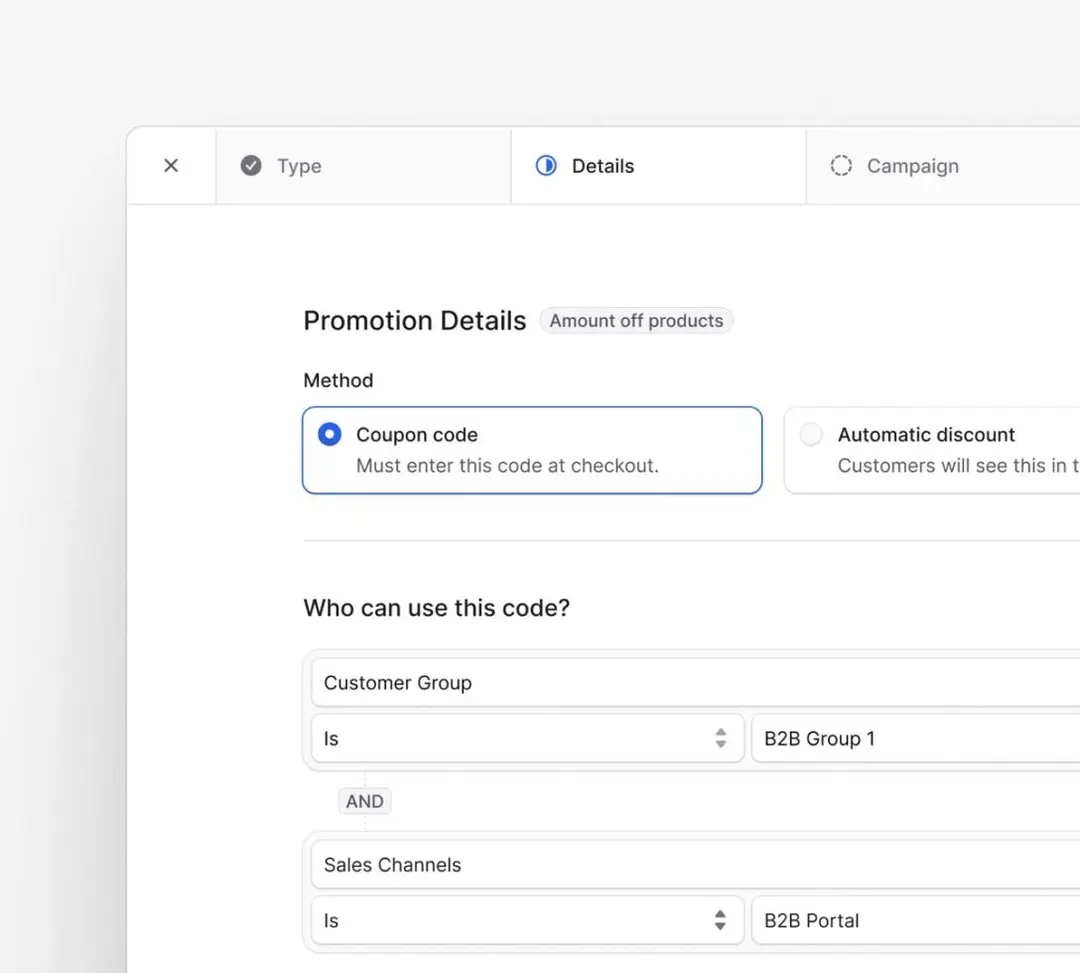Click the up-down arrows on first Is selector

pos(720,738)
